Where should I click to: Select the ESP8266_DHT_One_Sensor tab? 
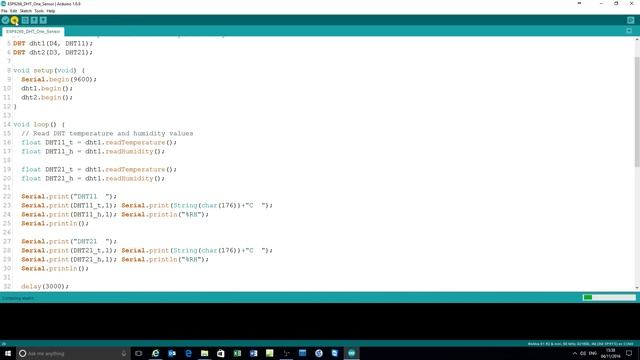[x=33, y=31]
